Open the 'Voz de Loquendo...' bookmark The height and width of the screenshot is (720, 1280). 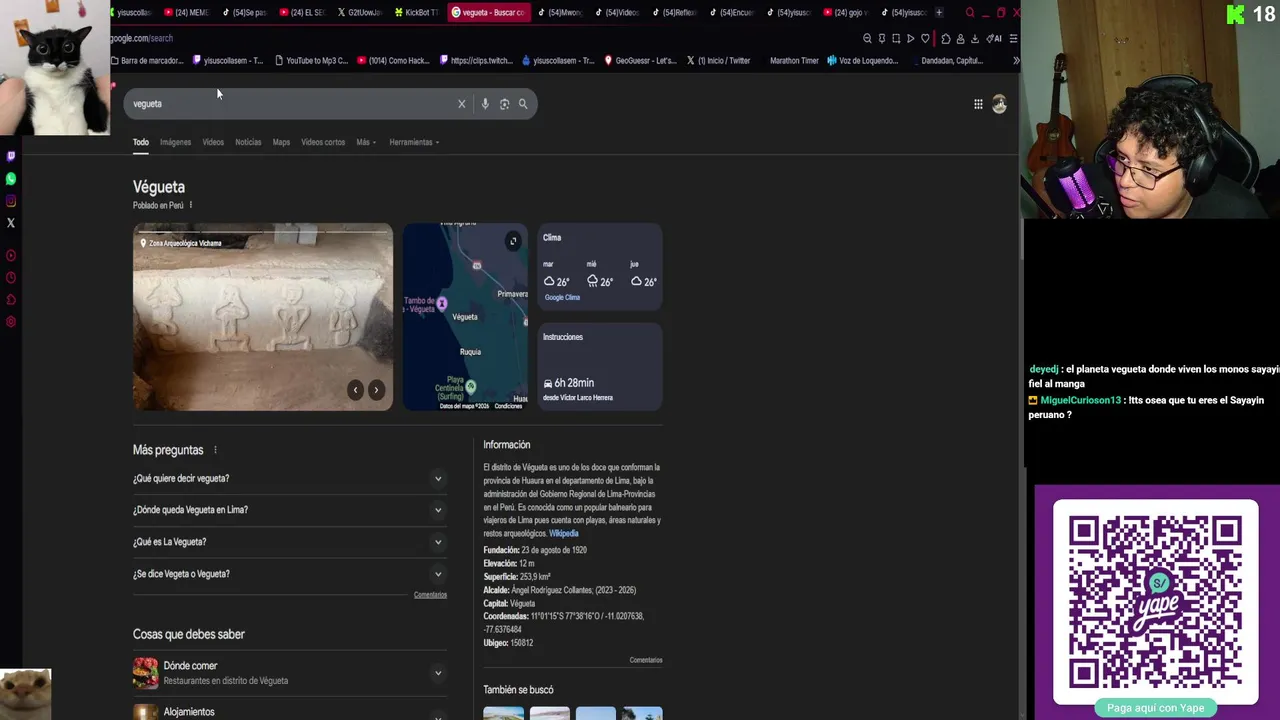pos(862,60)
